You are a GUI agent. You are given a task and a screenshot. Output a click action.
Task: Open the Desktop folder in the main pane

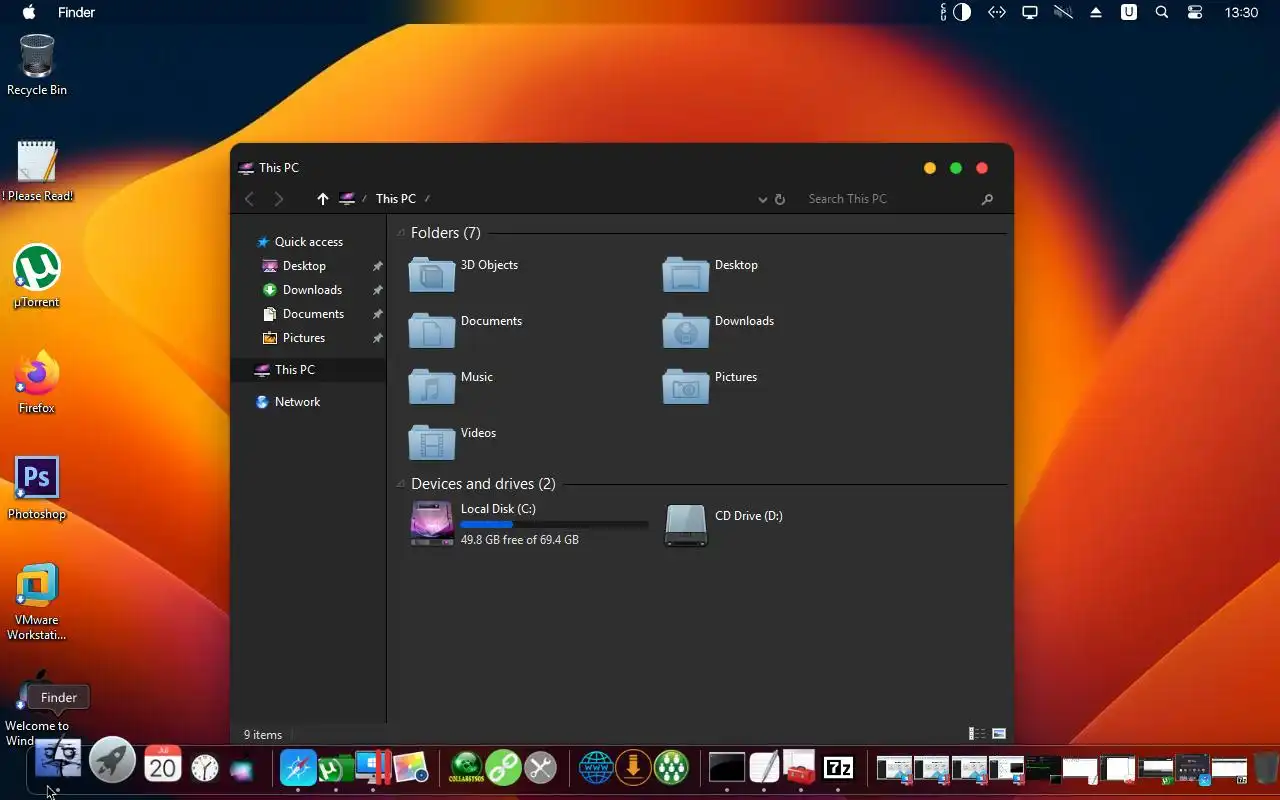(x=711, y=274)
